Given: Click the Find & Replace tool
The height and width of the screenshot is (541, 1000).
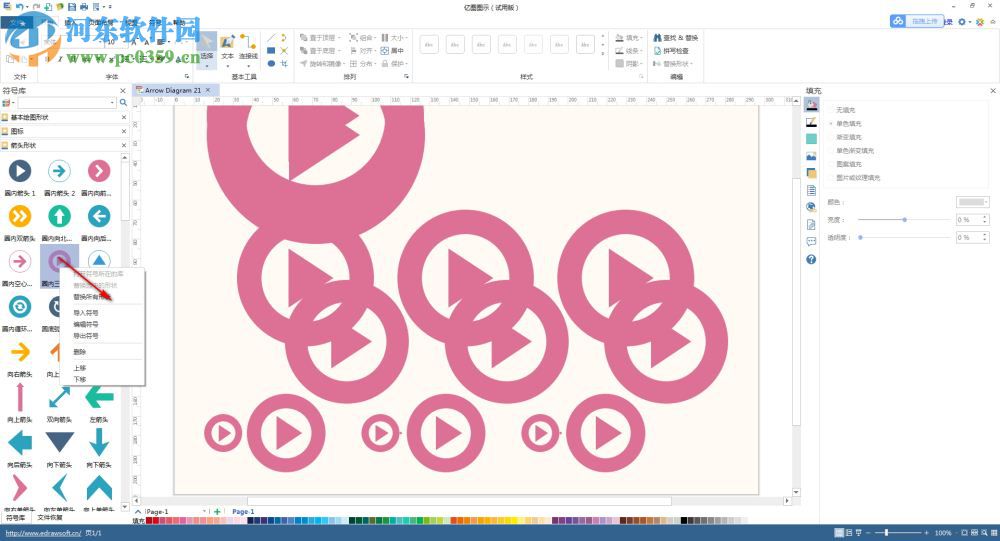Looking at the screenshot, I should point(675,38).
